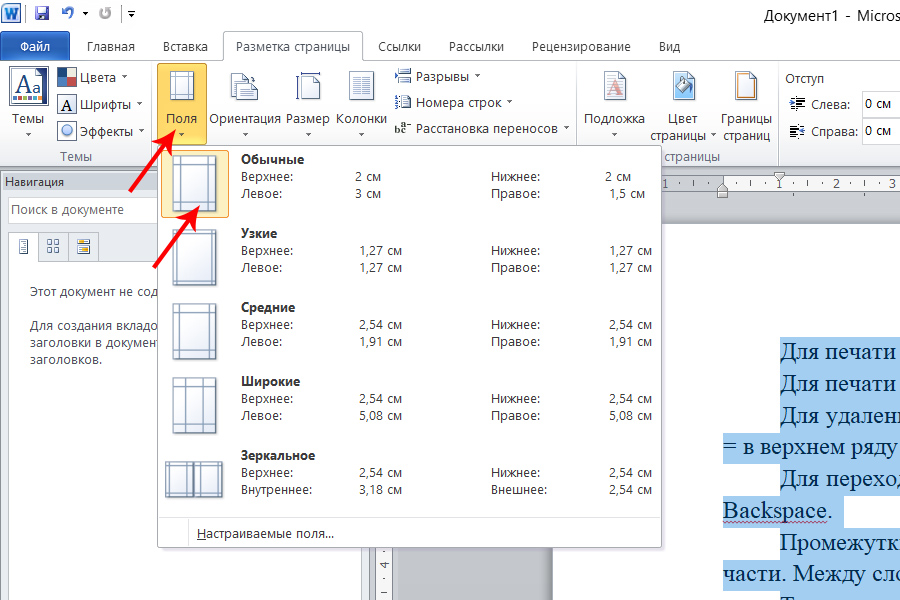Switch to the Вставка ribbon tab
Screen dimensions: 900x600
click(185, 46)
